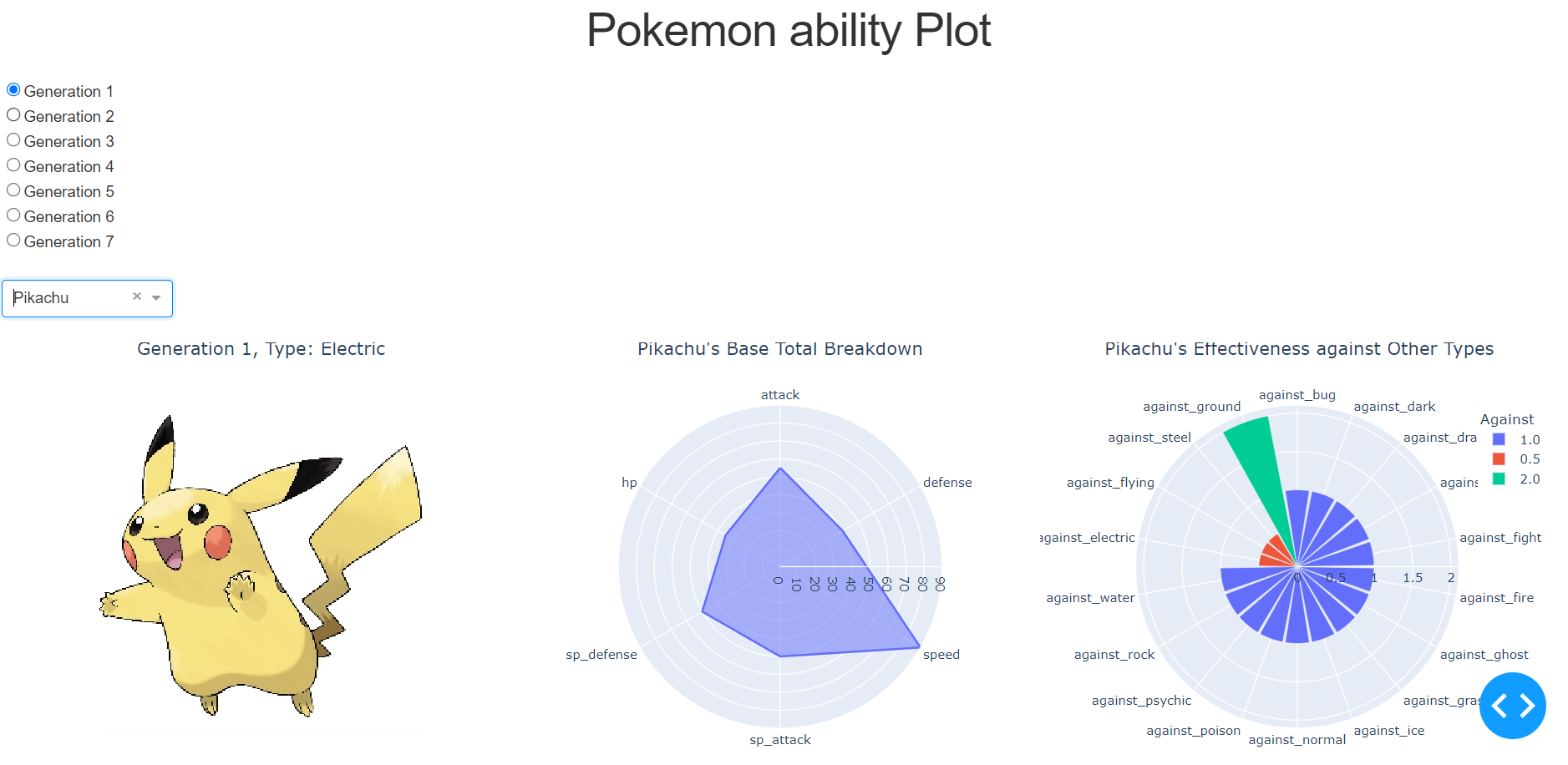The image size is (1568, 765).
Task: Toggle the 0.5 entry in the Against legend
Action: pos(1529,458)
